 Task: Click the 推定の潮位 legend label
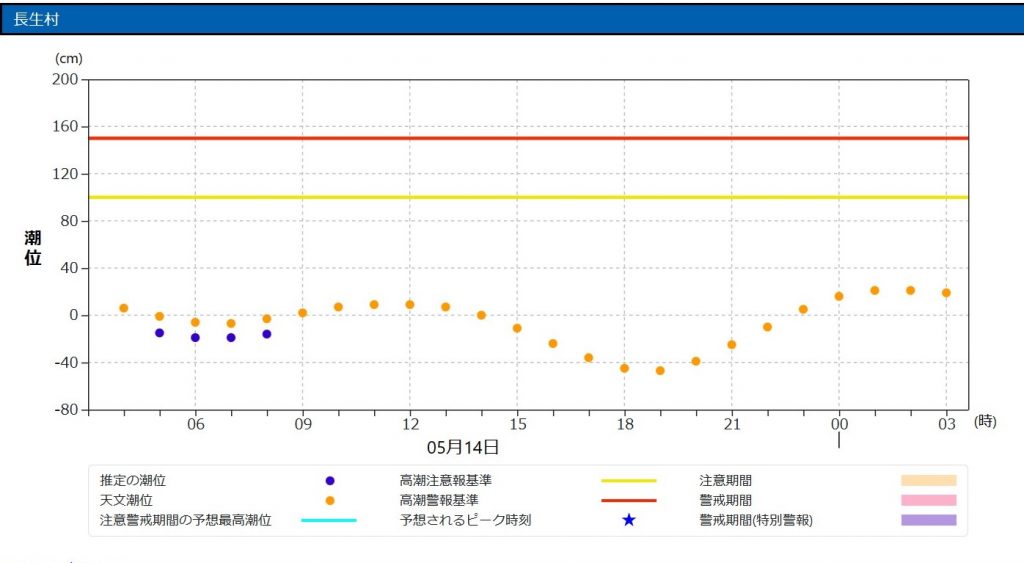[x=133, y=481]
